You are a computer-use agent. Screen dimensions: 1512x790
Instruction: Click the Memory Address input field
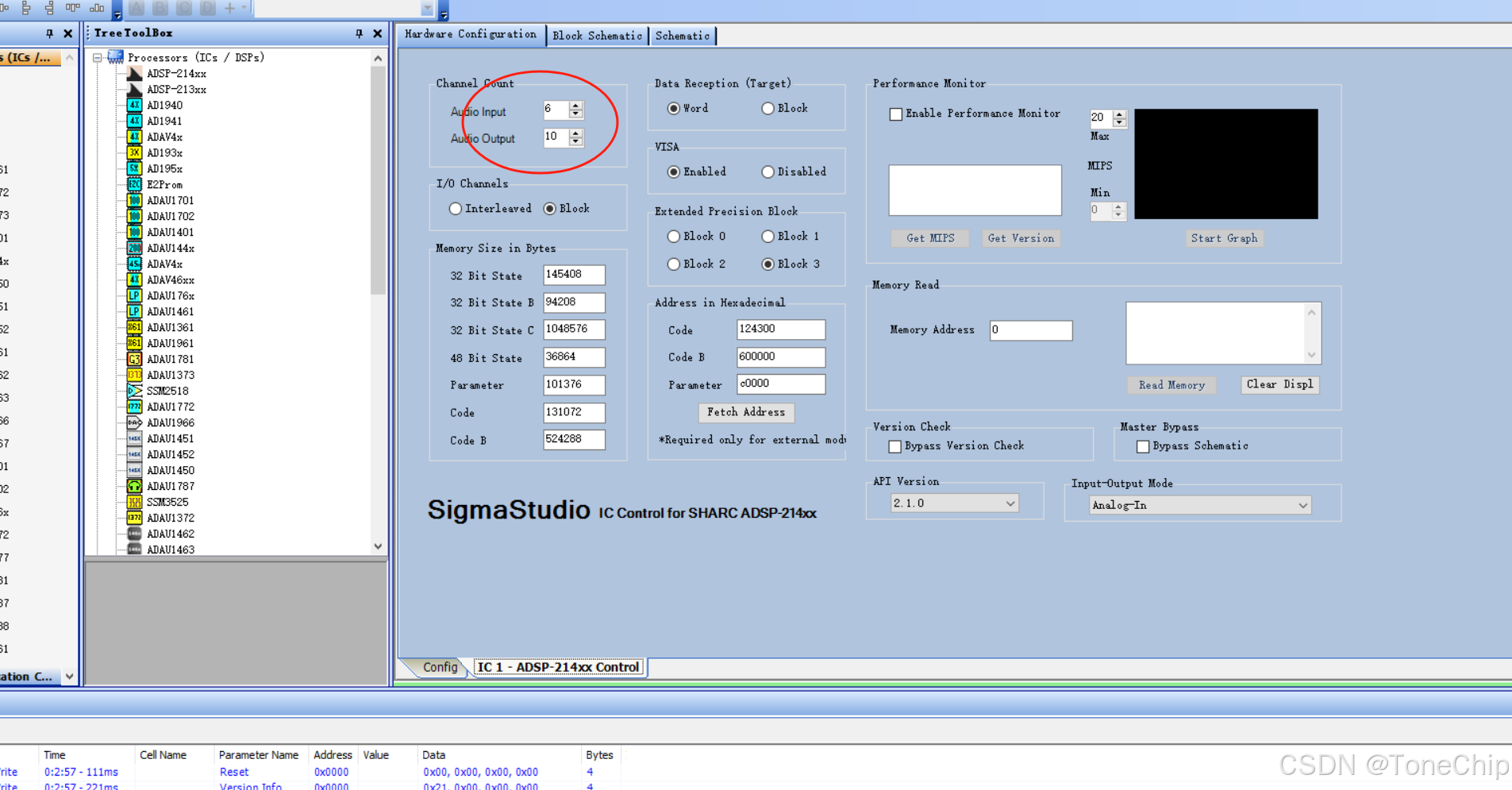pyautogui.click(x=1029, y=330)
